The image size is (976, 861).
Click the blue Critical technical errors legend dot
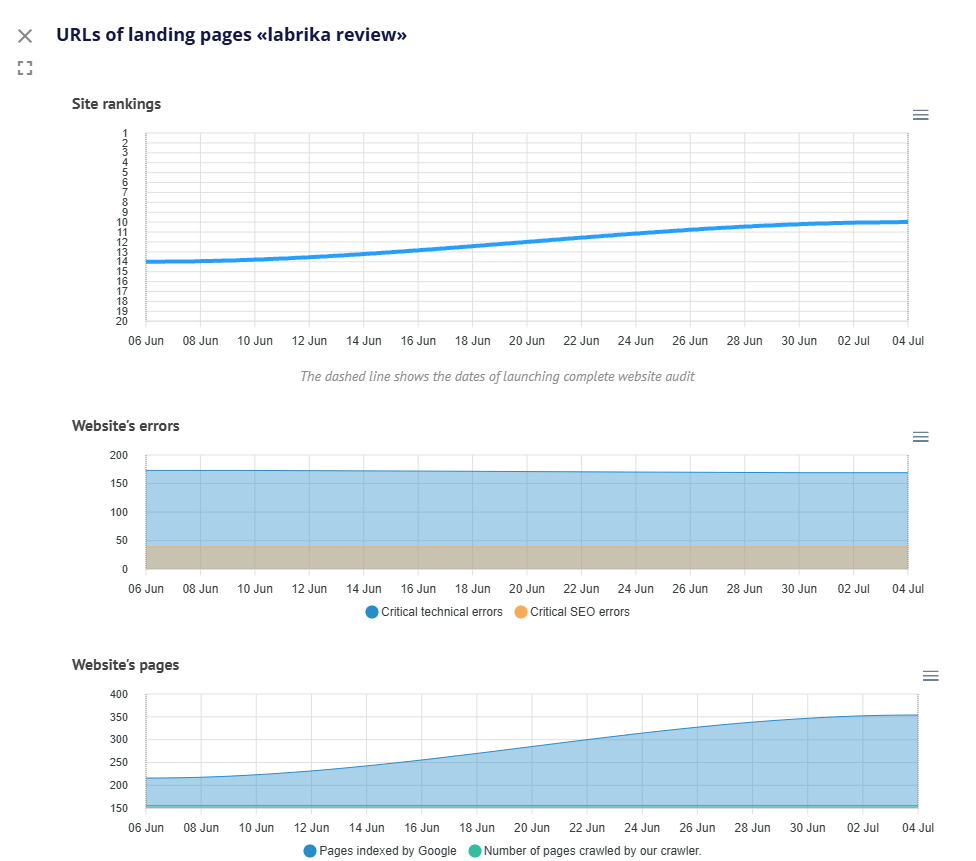click(372, 612)
